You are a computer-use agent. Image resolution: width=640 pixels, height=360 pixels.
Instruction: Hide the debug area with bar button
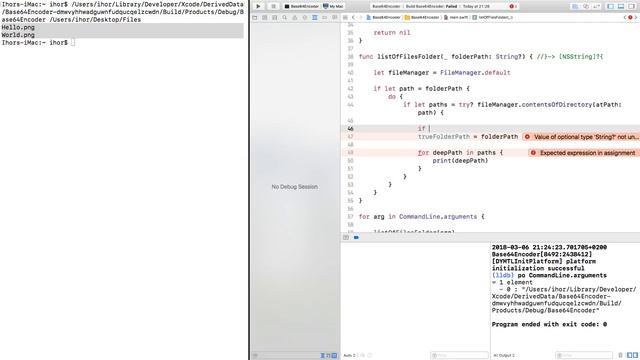(346, 237)
